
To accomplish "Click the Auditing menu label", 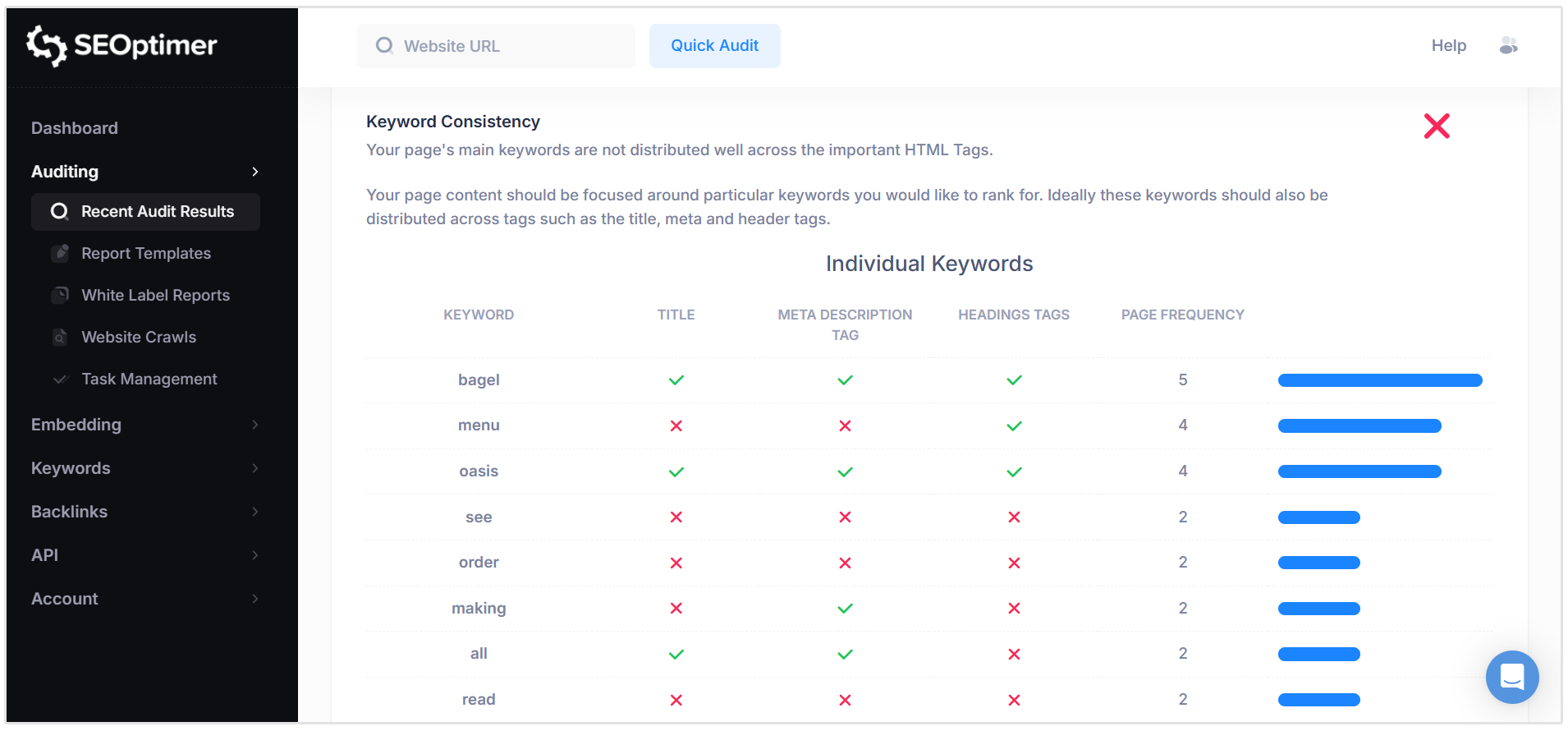I will (x=65, y=172).
